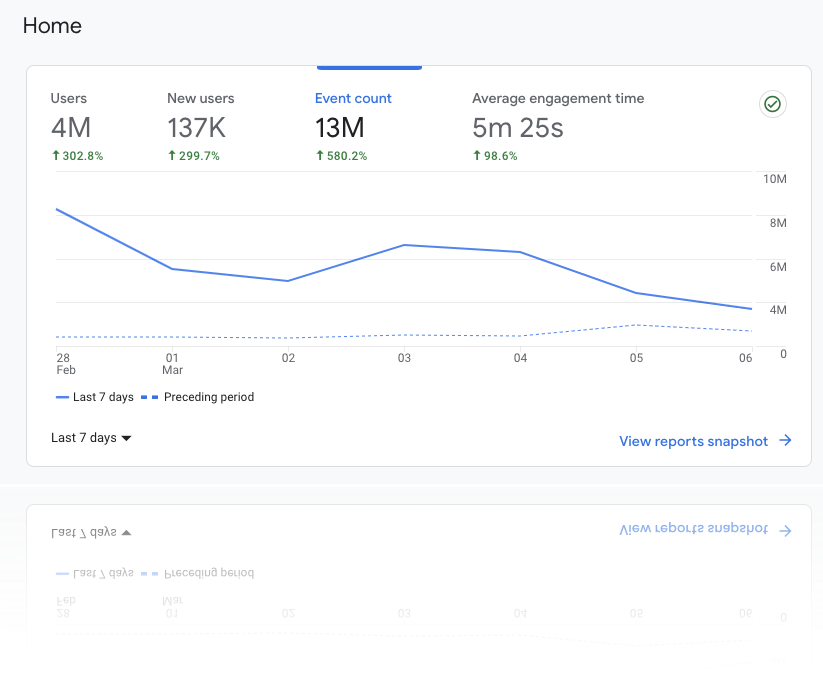Click arrow icon in the lower mirrored card
This screenshot has width=823, height=680.
(x=786, y=531)
